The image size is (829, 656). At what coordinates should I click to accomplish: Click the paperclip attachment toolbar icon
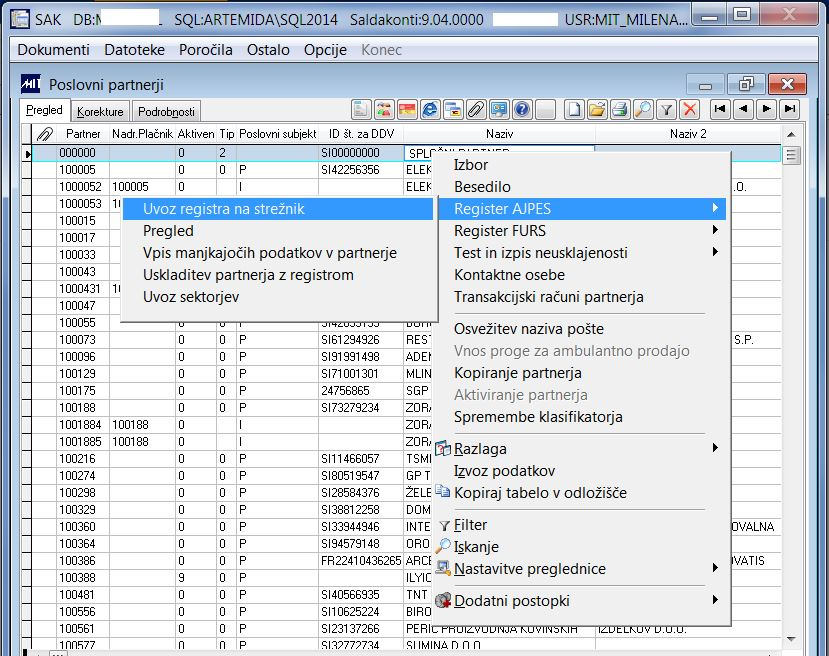click(475, 110)
